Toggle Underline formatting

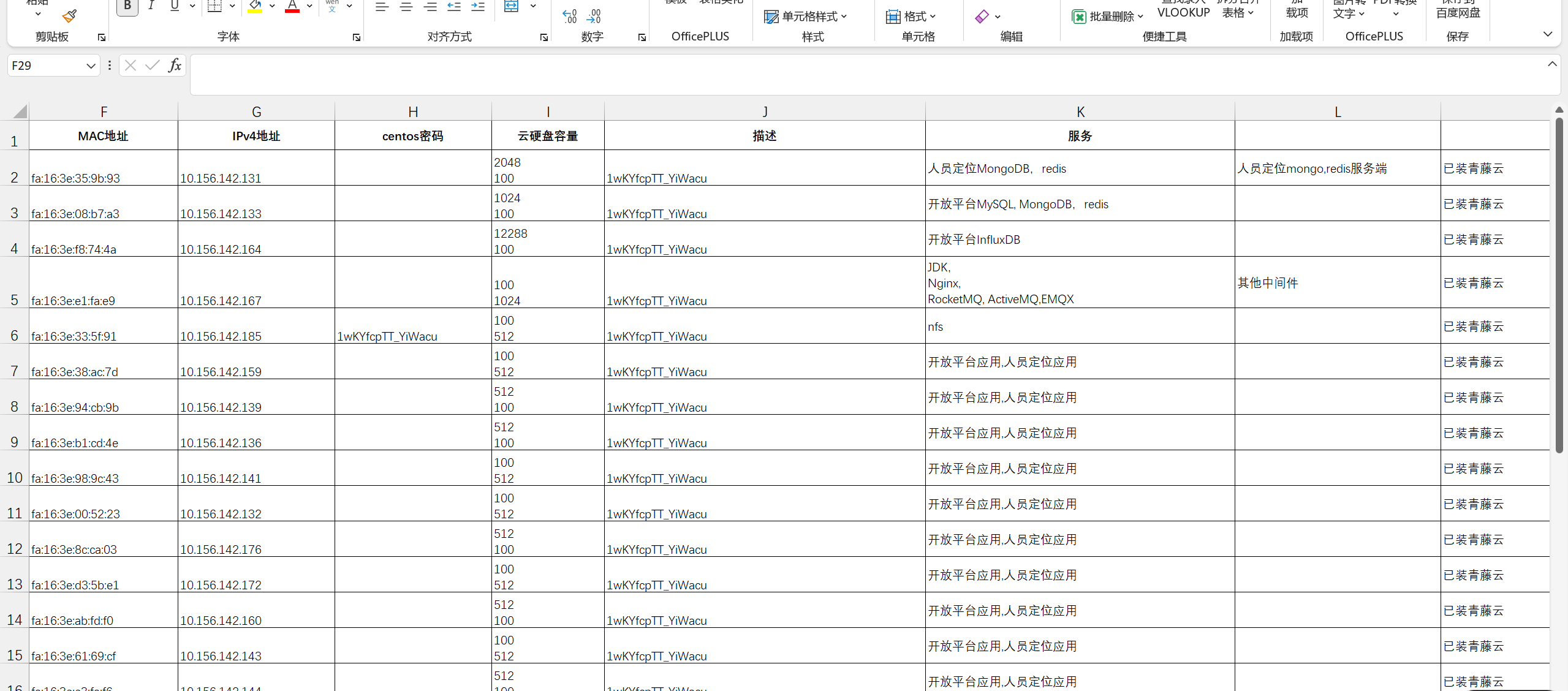pos(175,6)
